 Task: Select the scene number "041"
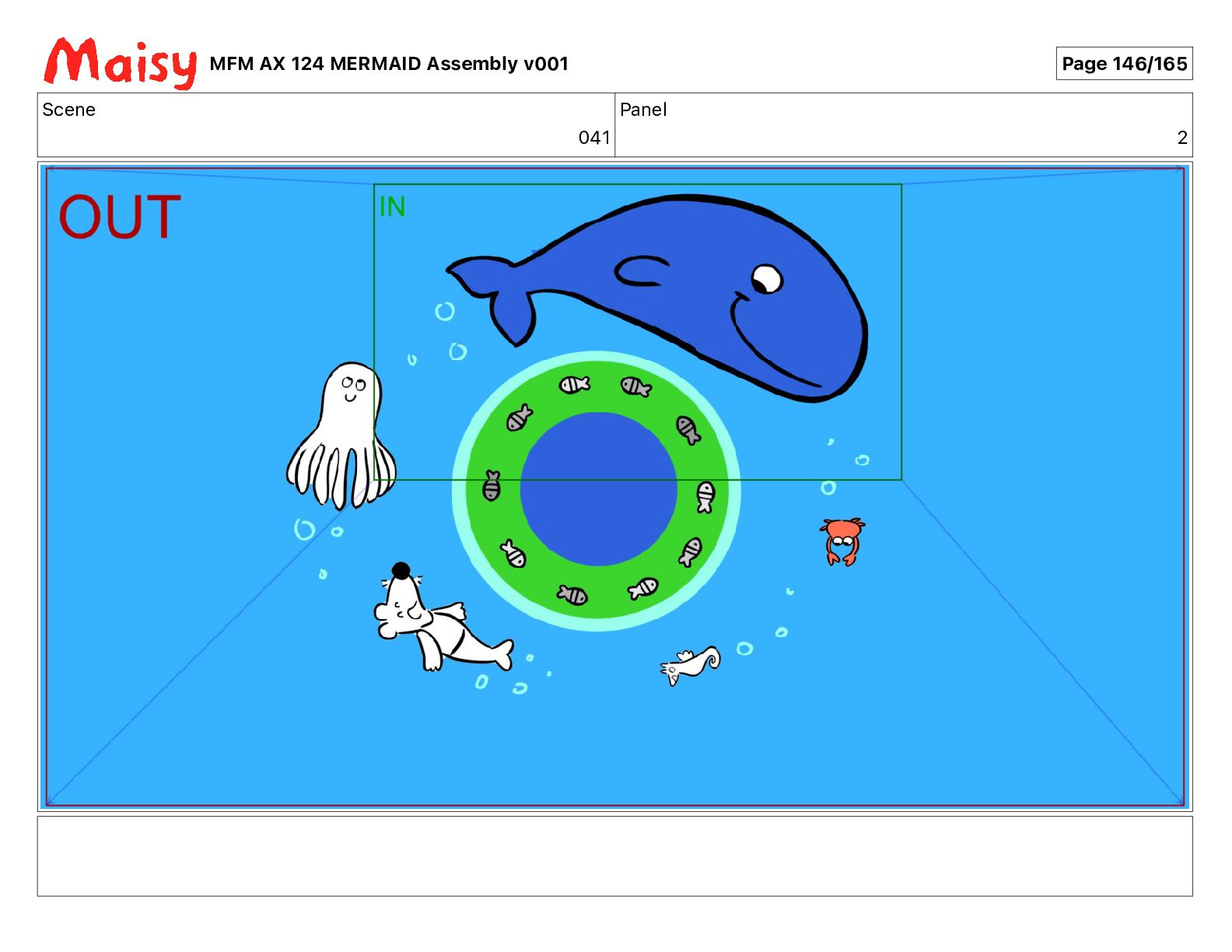(594, 138)
